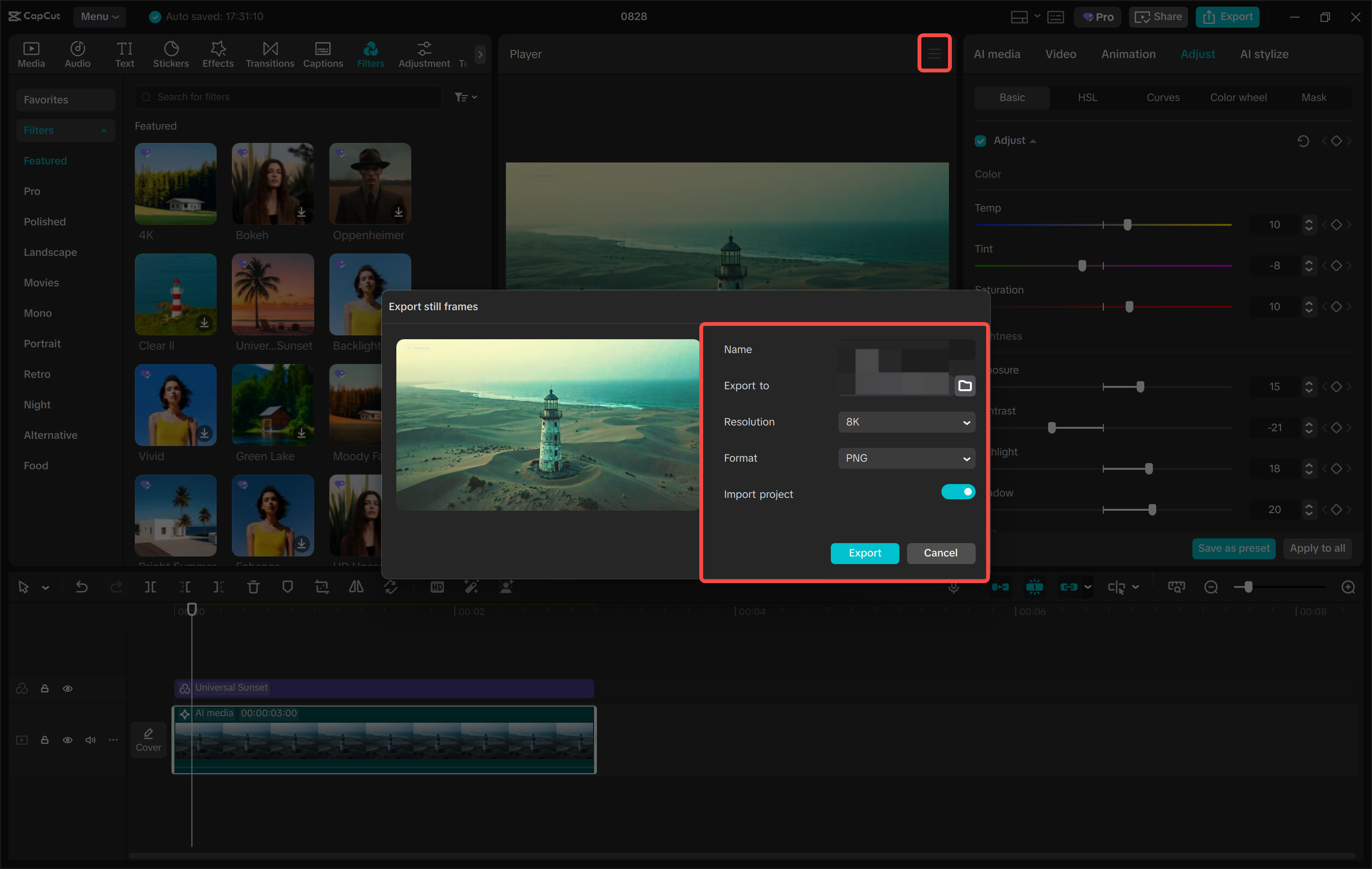Start voiceover recording with the microphone icon
1372x869 pixels.
click(954, 587)
